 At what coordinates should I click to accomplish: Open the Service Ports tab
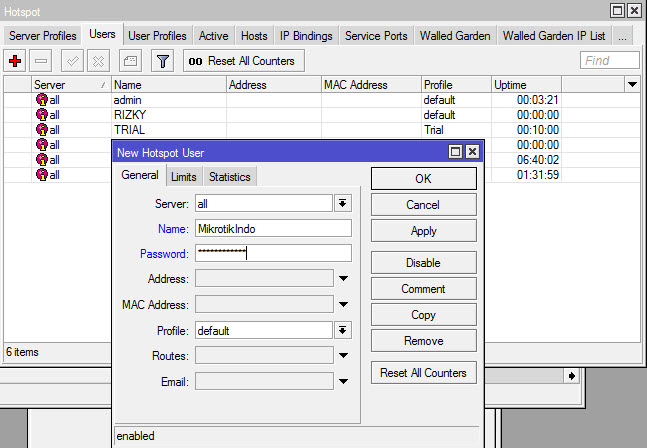pos(376,36)
